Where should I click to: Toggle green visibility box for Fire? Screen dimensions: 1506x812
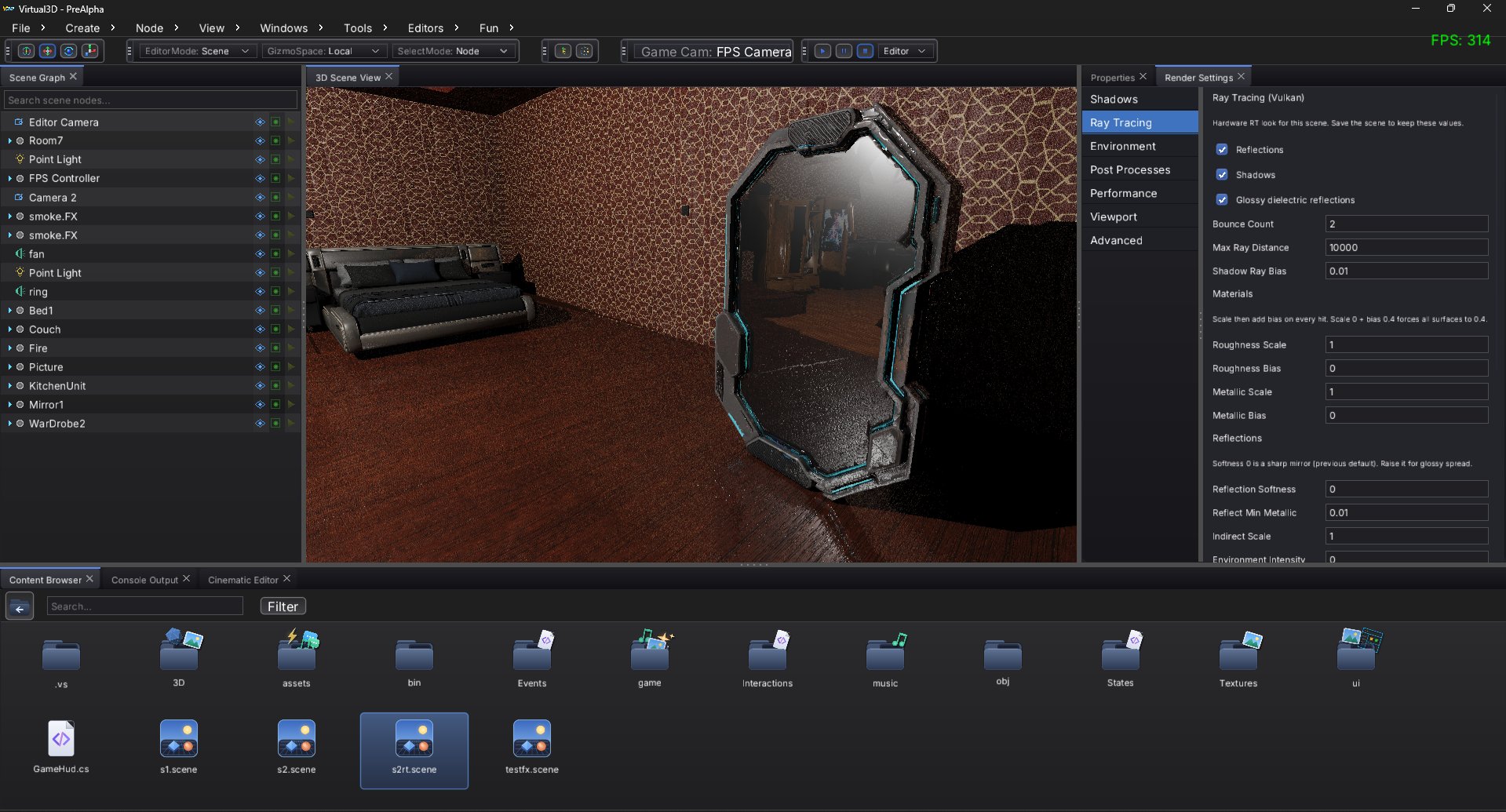click(x=275, y=348)
